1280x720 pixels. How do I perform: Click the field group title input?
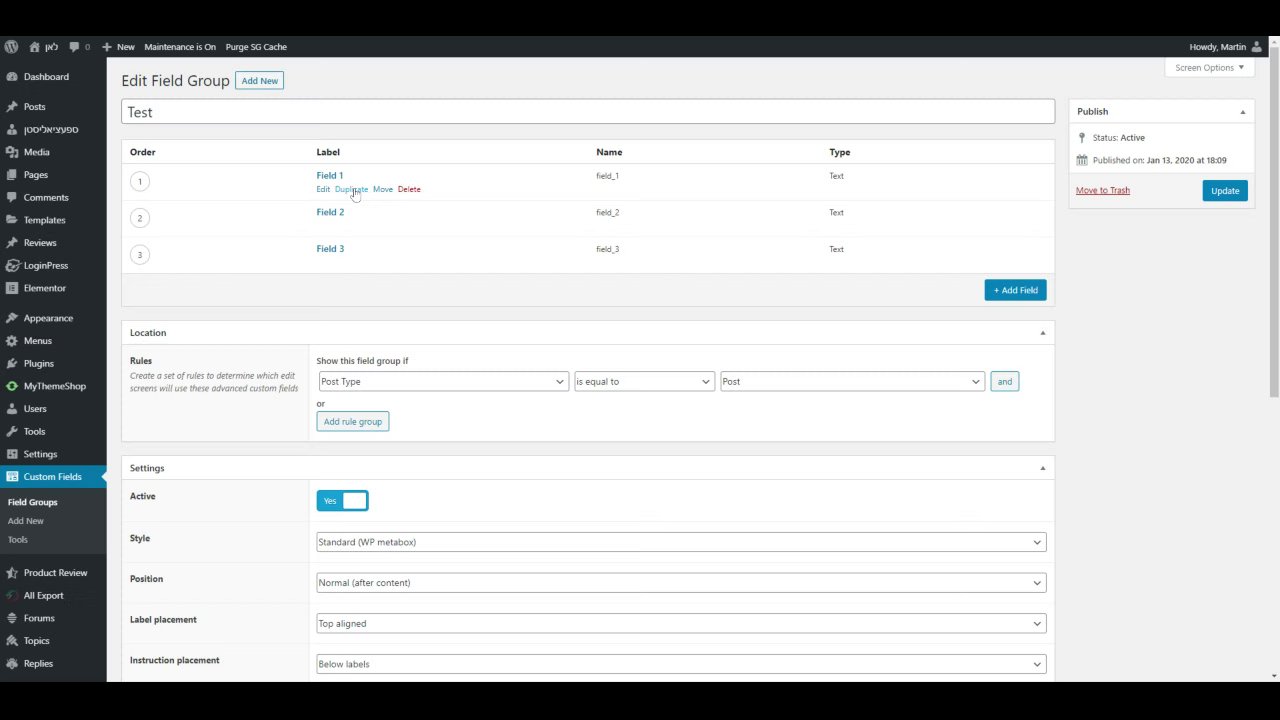click(588, 112)
